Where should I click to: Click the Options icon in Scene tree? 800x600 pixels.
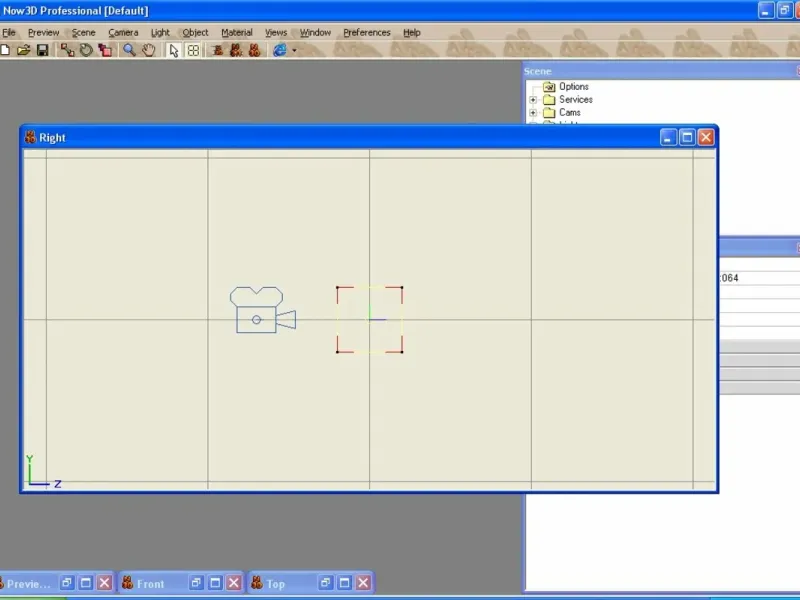tap(549, 87)
